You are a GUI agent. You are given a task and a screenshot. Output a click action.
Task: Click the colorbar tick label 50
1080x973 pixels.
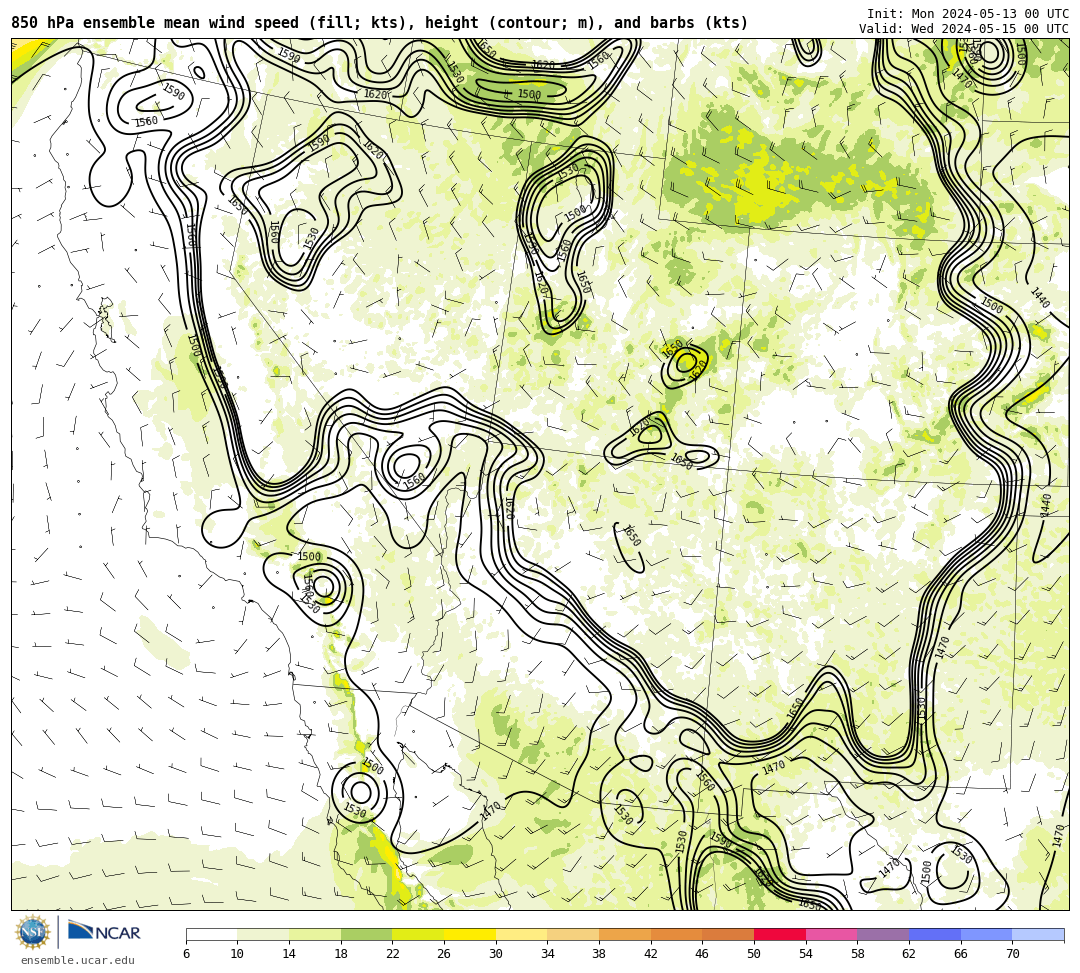(754, 954)
